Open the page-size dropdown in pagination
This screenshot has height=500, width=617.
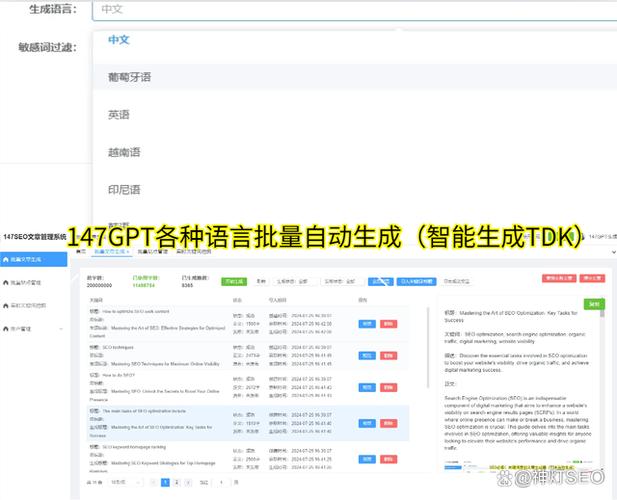pyautogui.click(x=125, y=483)
